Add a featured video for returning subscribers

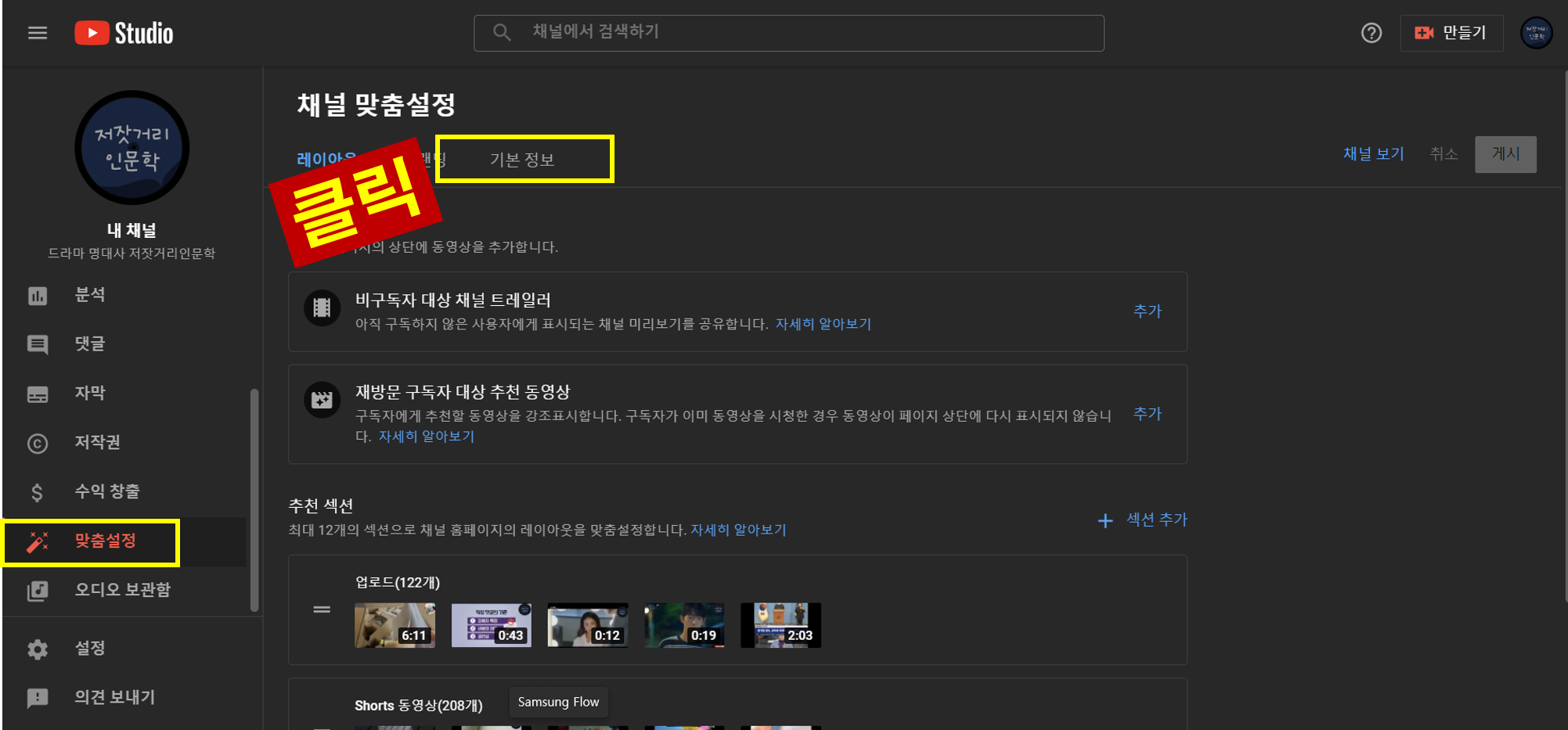click(1148, 414)
